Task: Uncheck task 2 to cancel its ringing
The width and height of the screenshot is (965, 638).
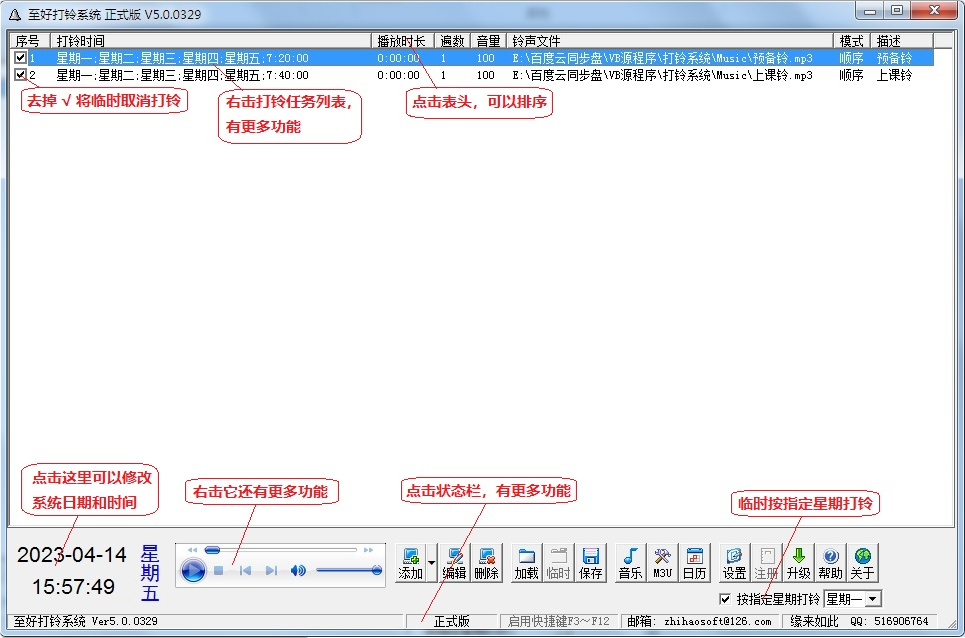Action: click(22, 74)
